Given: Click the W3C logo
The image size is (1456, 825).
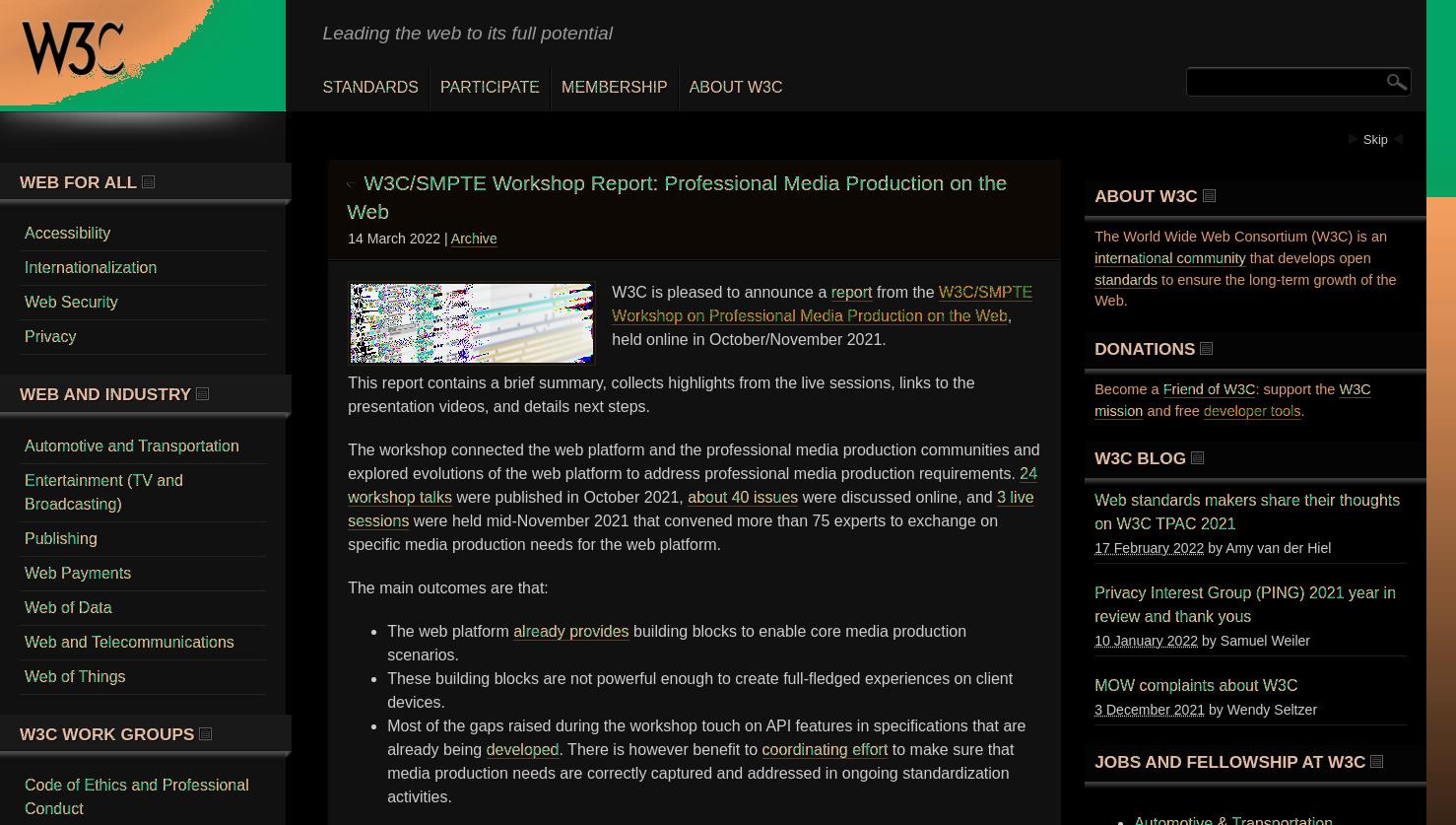Looking at the screenshot, I should (74, 48).
